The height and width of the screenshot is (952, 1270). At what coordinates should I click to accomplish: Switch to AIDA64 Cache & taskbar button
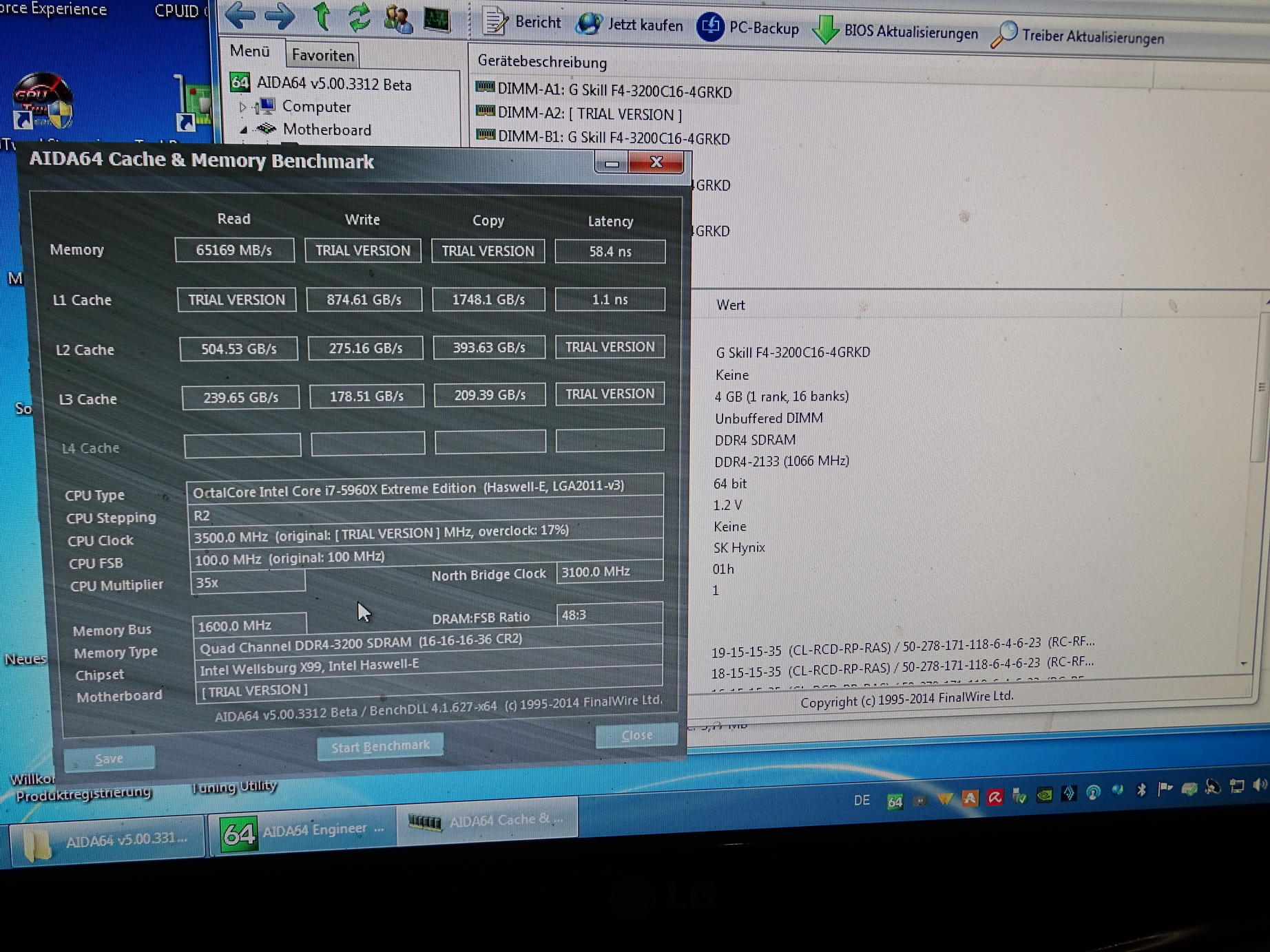pos(487,821)
